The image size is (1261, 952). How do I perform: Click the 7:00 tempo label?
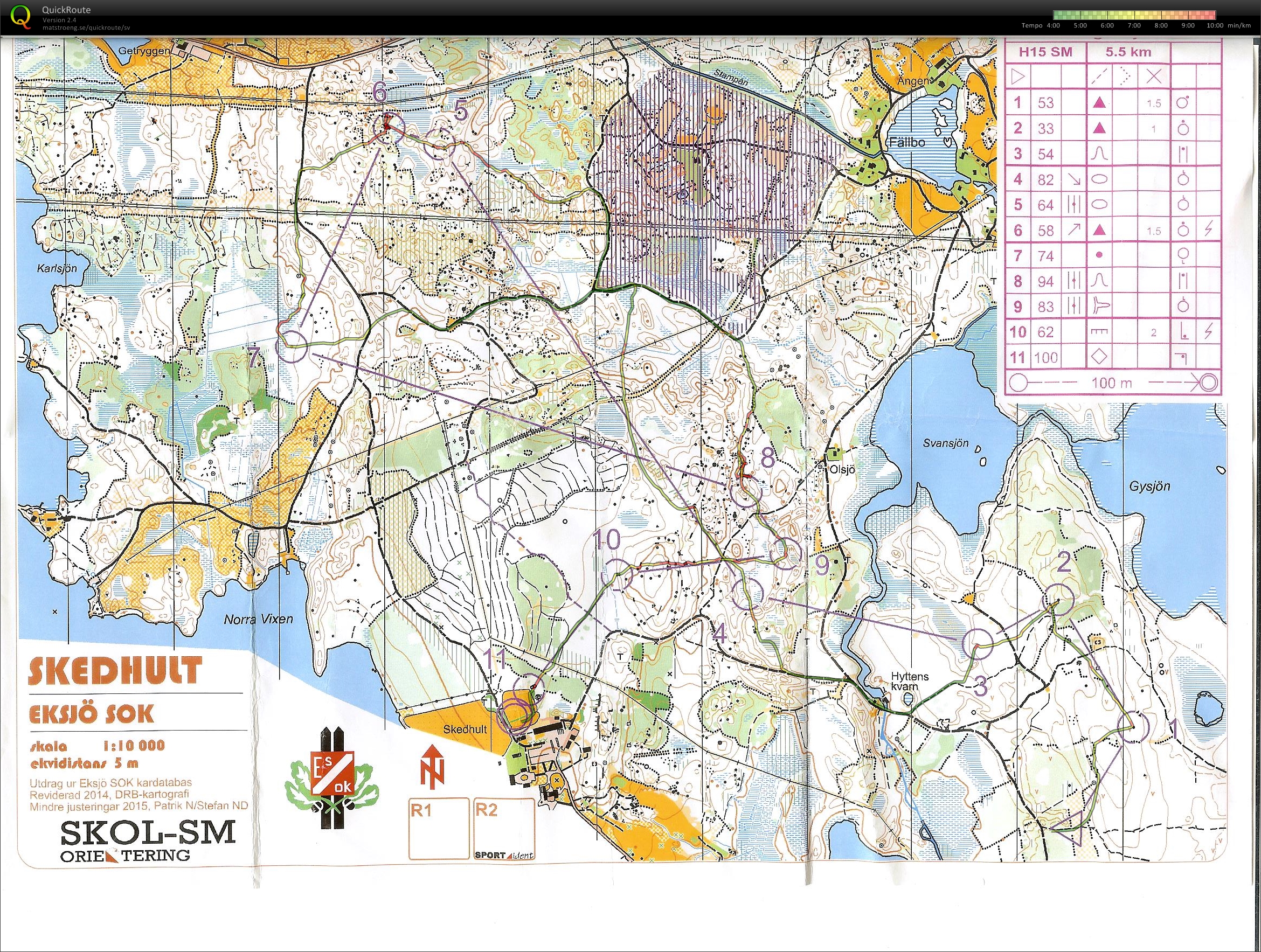coord(1134,26)
